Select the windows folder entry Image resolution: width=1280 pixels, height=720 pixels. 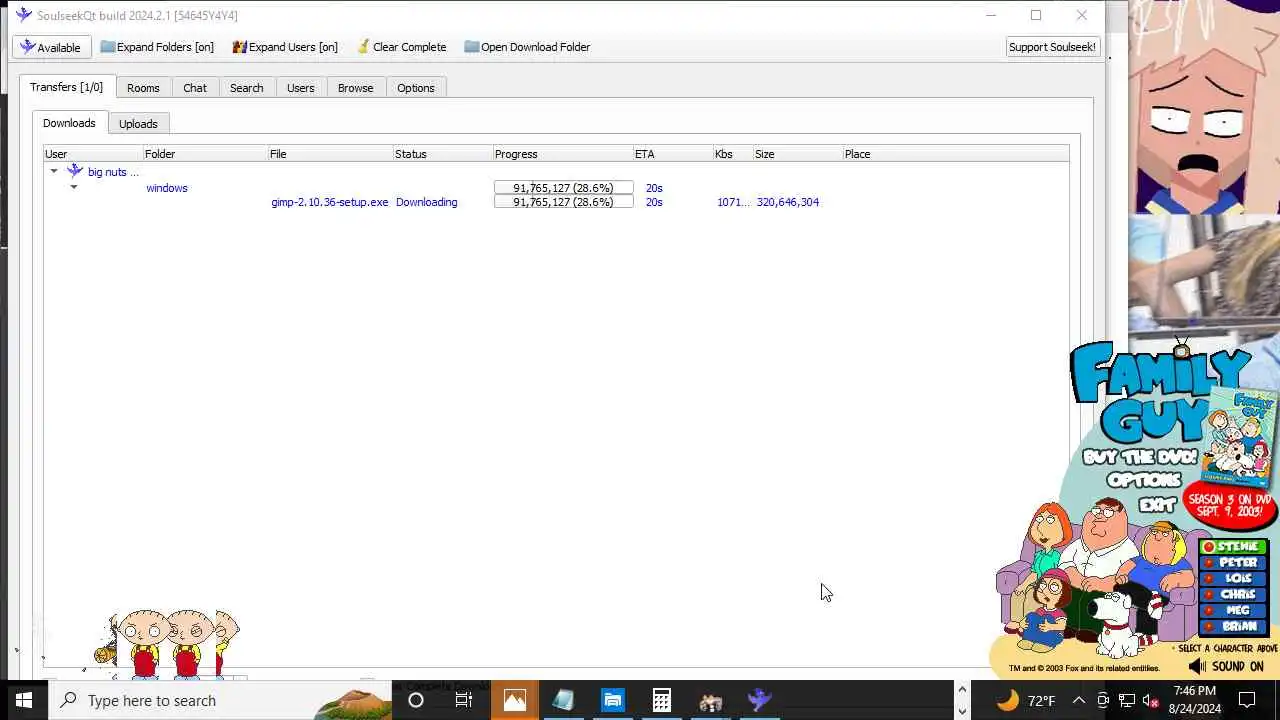click(x=167, y=188)
